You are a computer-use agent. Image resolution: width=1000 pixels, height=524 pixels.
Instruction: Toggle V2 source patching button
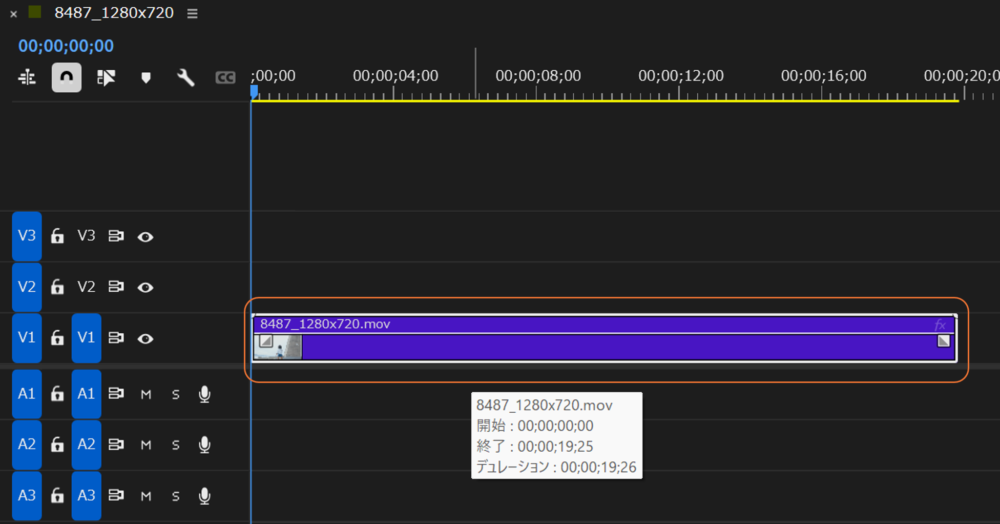[x=27, y=287]
